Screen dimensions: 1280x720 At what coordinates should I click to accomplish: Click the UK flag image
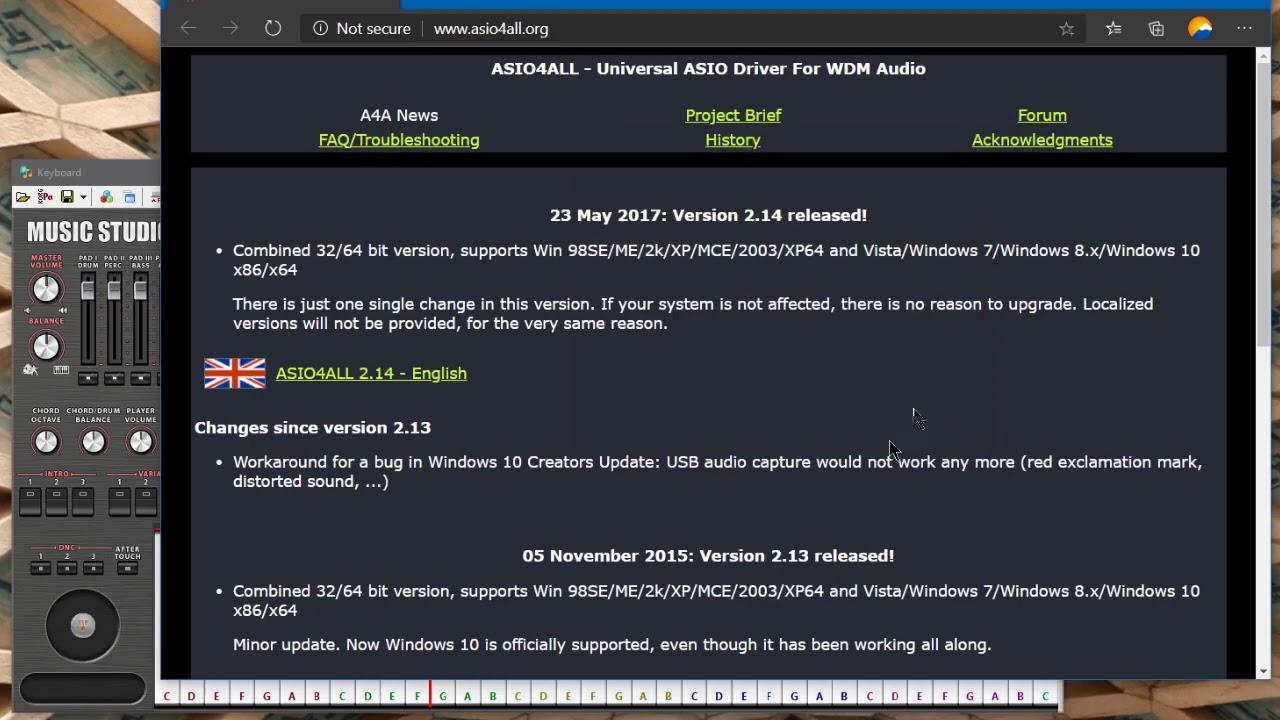[x=235, y=373]
